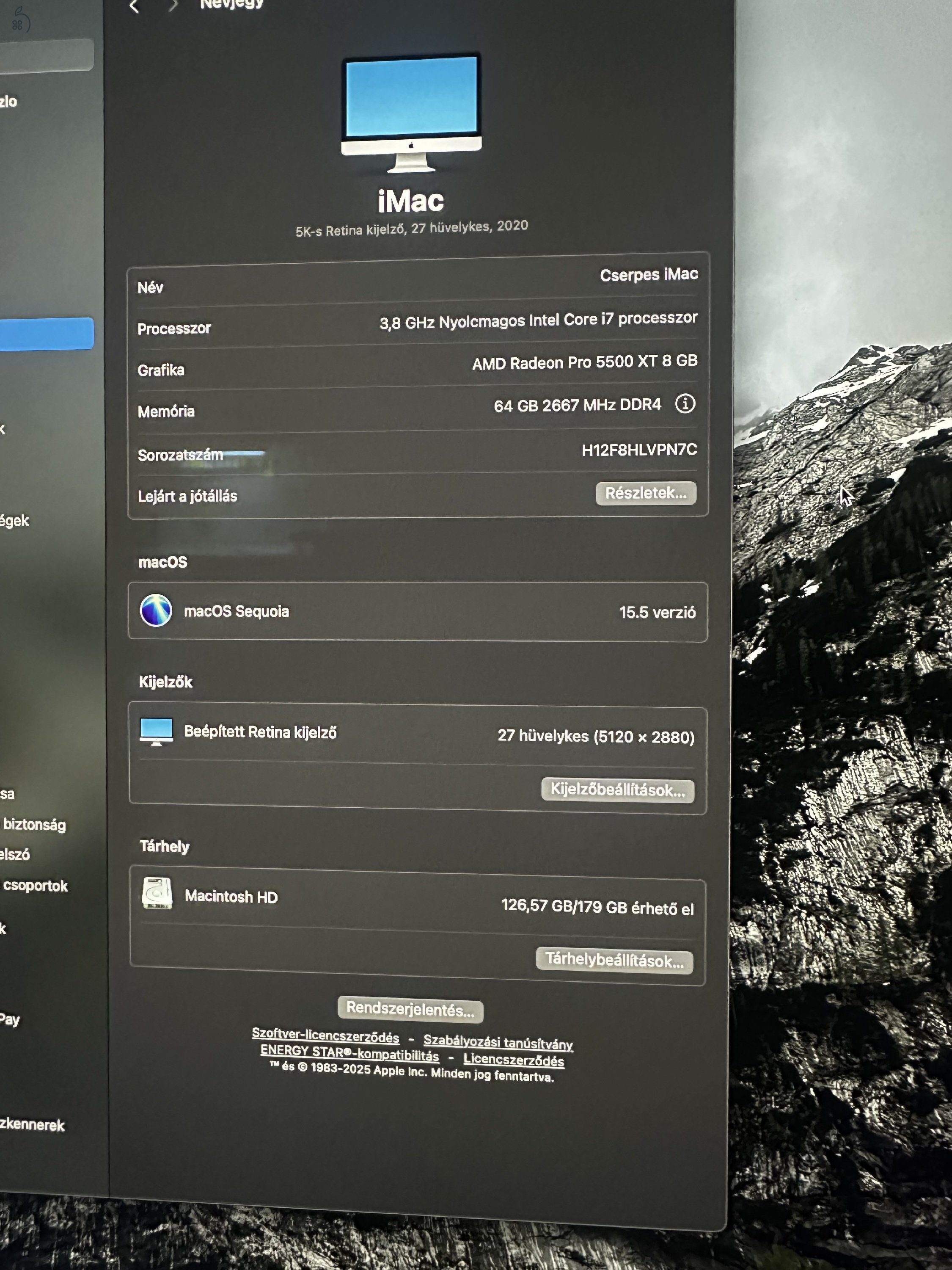Click the built-in Retina display icon

coord(156,732)
